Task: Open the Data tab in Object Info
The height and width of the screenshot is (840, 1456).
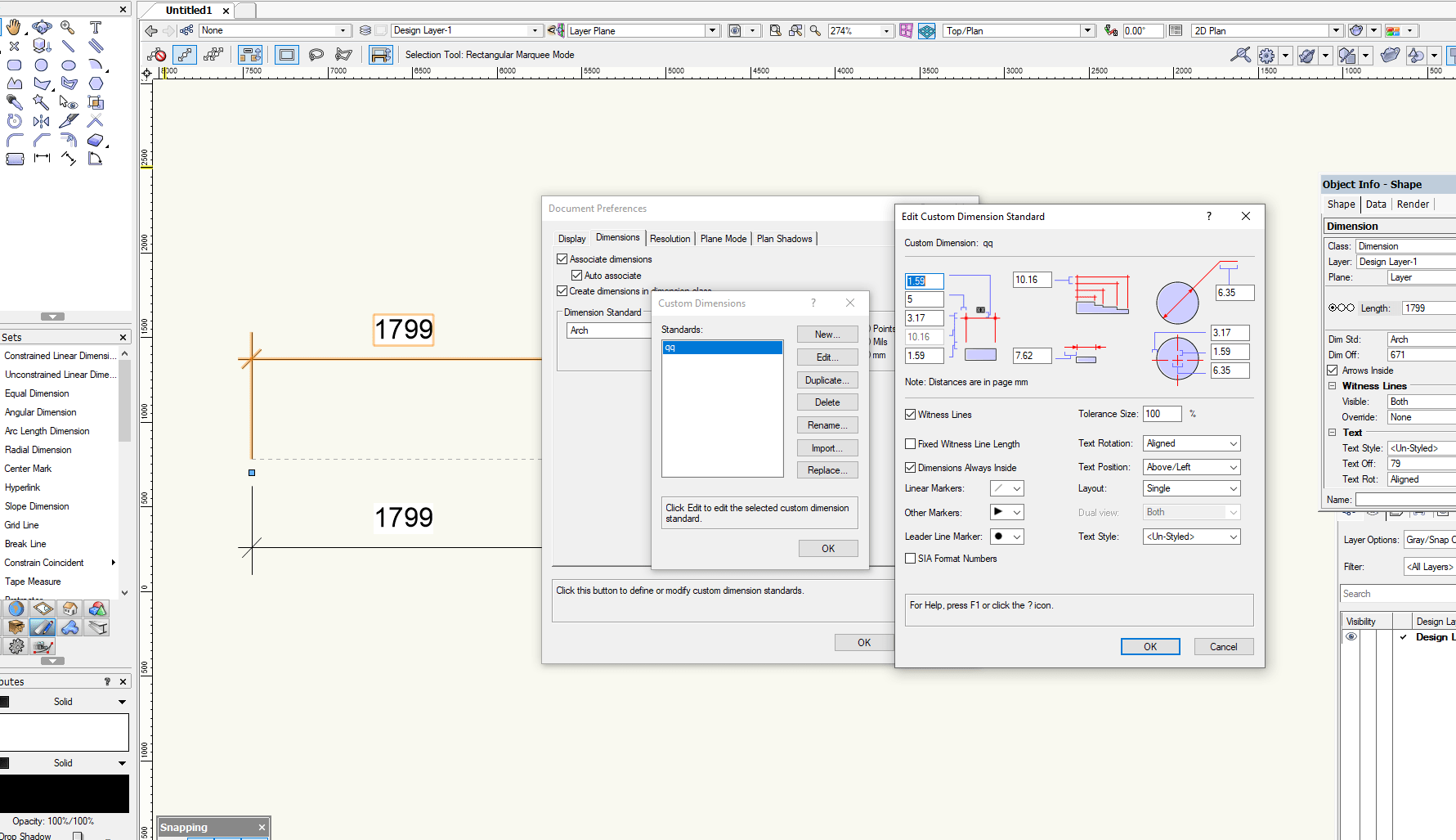Action: [x=1376, y=204]
